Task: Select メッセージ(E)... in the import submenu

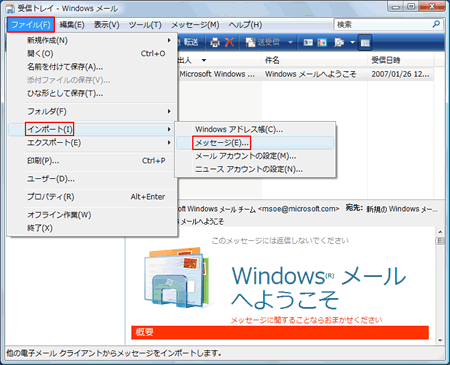Action: [255, 143]
